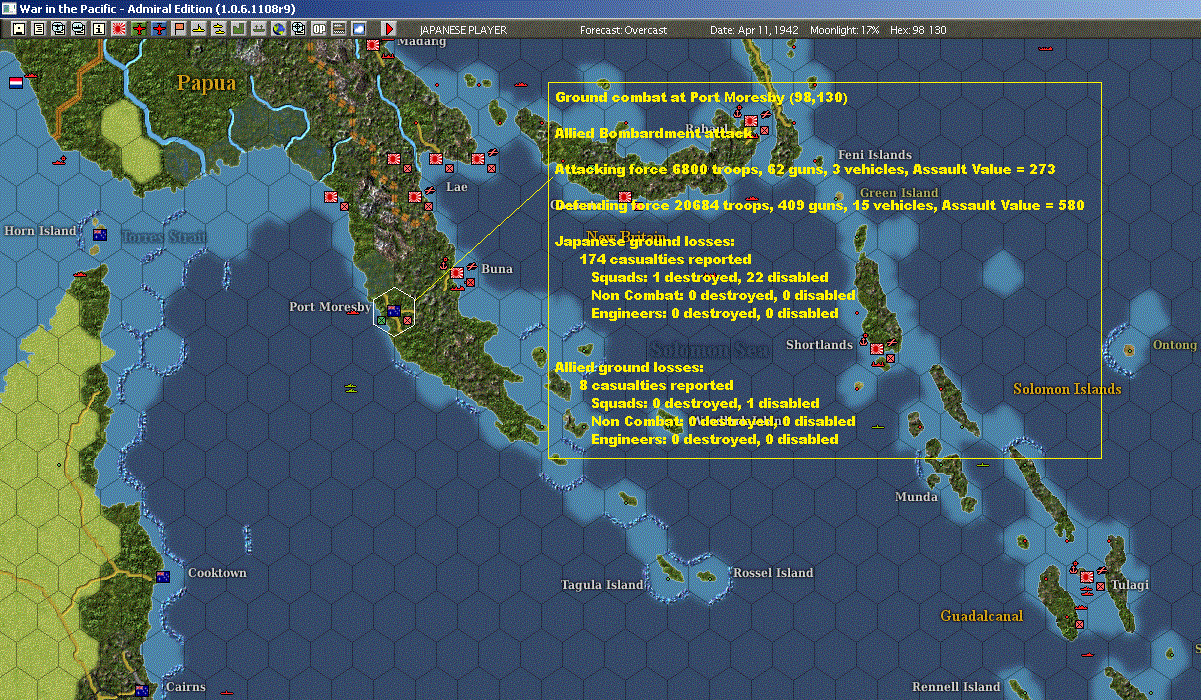This screenshot has width=1201, height=700.
Task: Click the window title bar app icon
Action: click(x=9, y=8)
